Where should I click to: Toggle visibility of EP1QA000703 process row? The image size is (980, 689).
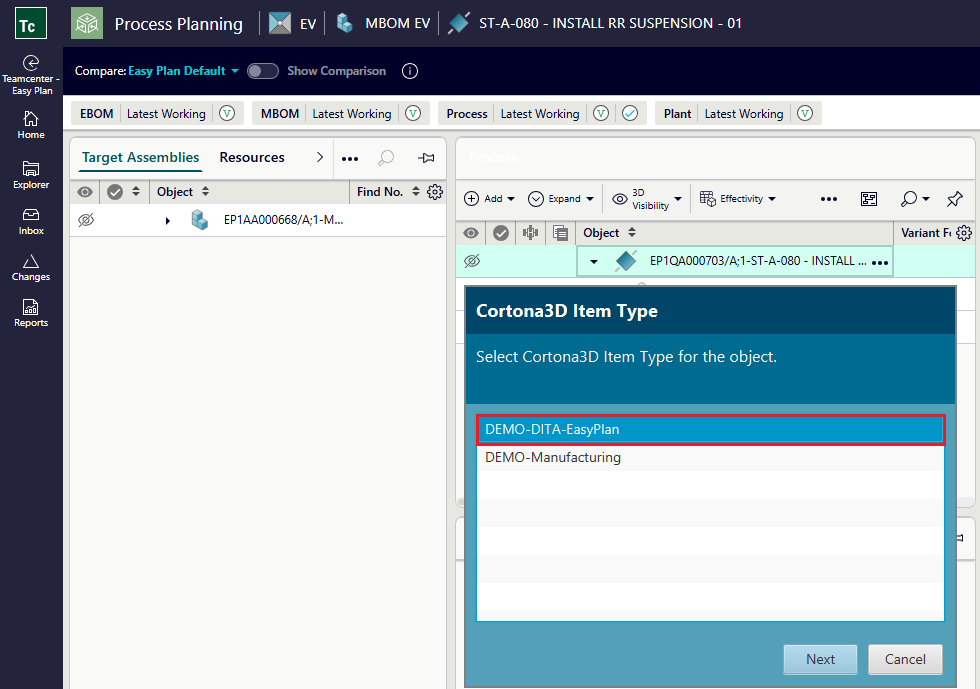[x=472, y=261]
